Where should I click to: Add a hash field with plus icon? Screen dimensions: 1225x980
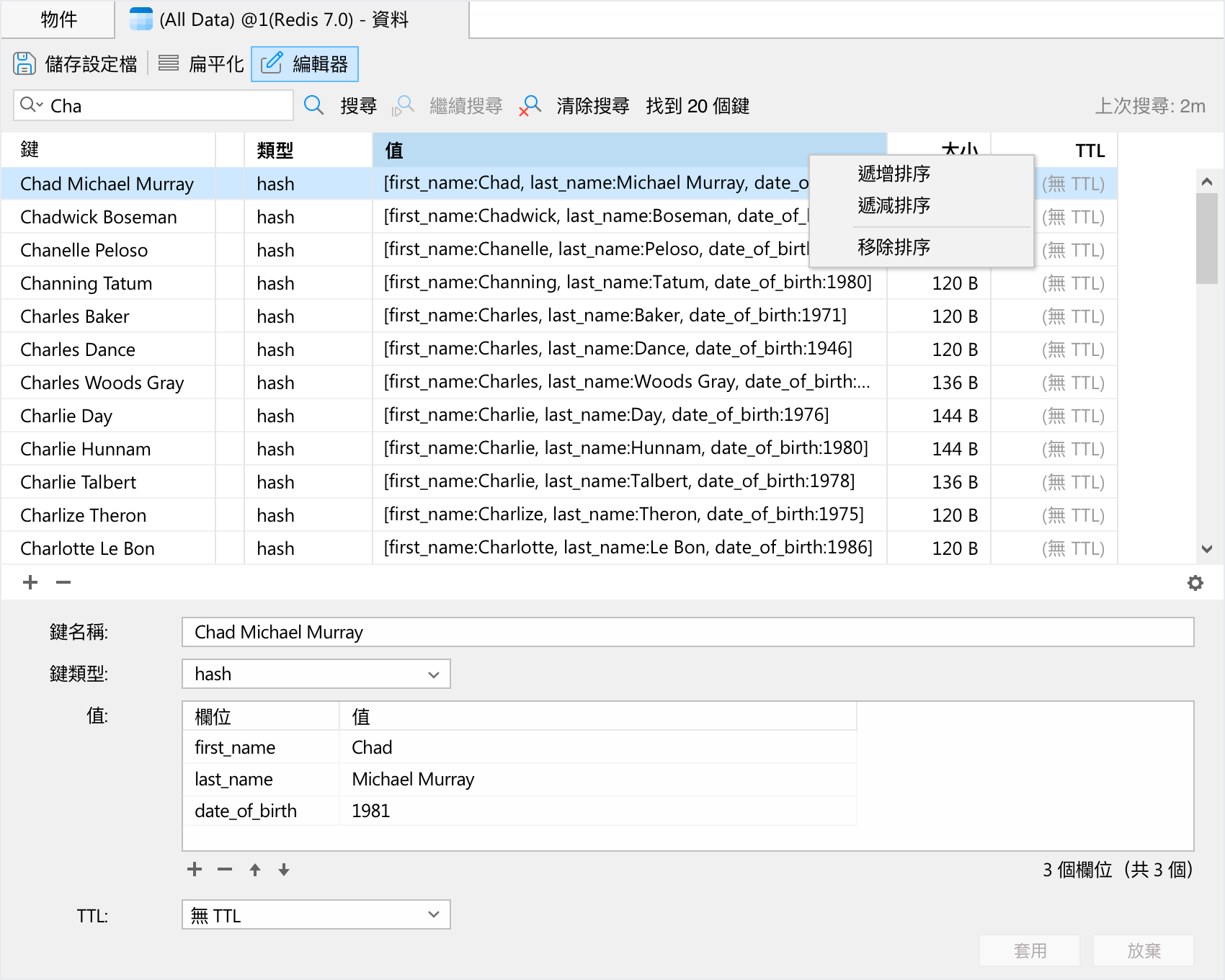(195, 869)
